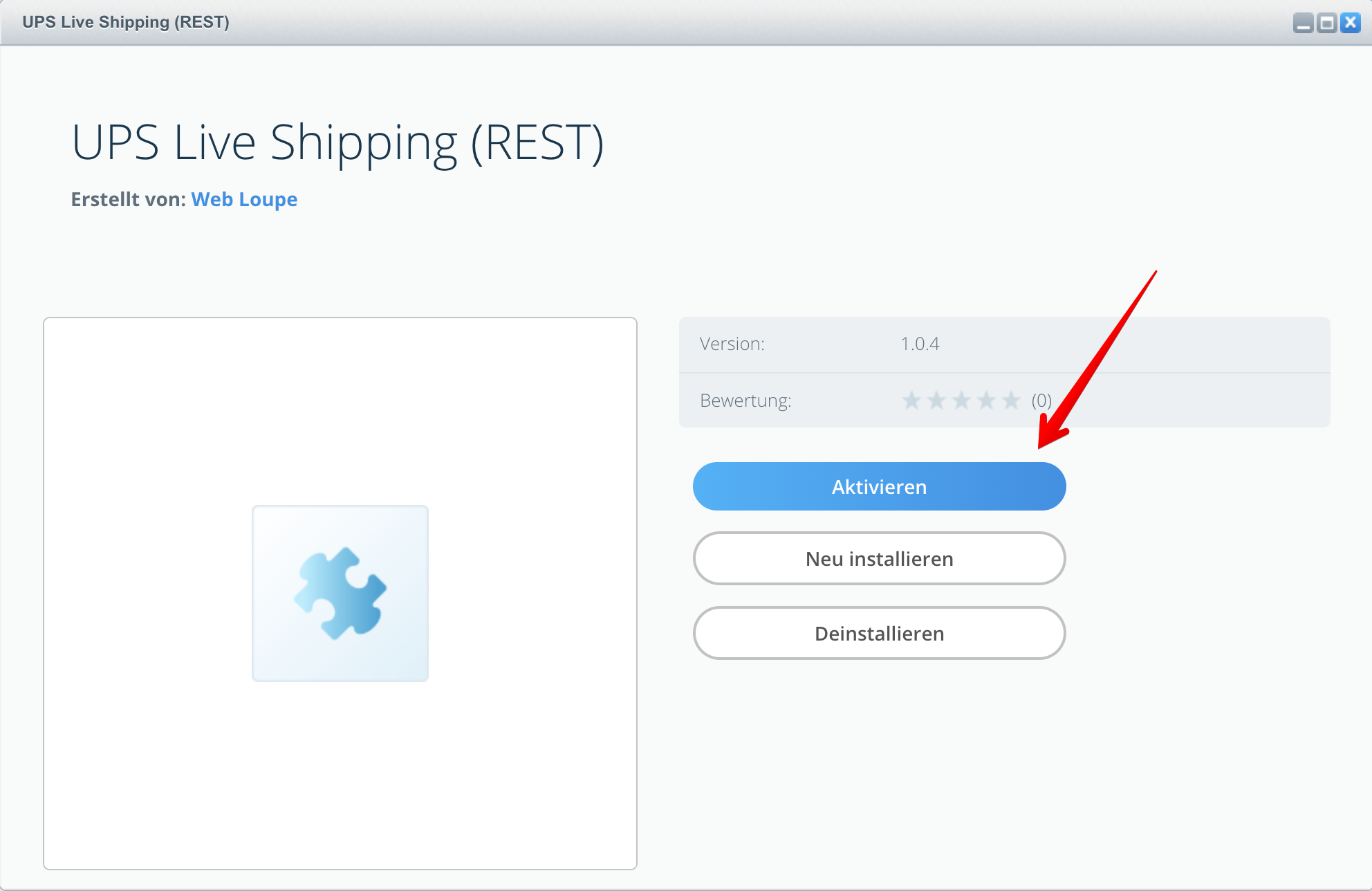Select the first rating star
The width and height of the screenshot is (1372, 891).
click(911, 401)
